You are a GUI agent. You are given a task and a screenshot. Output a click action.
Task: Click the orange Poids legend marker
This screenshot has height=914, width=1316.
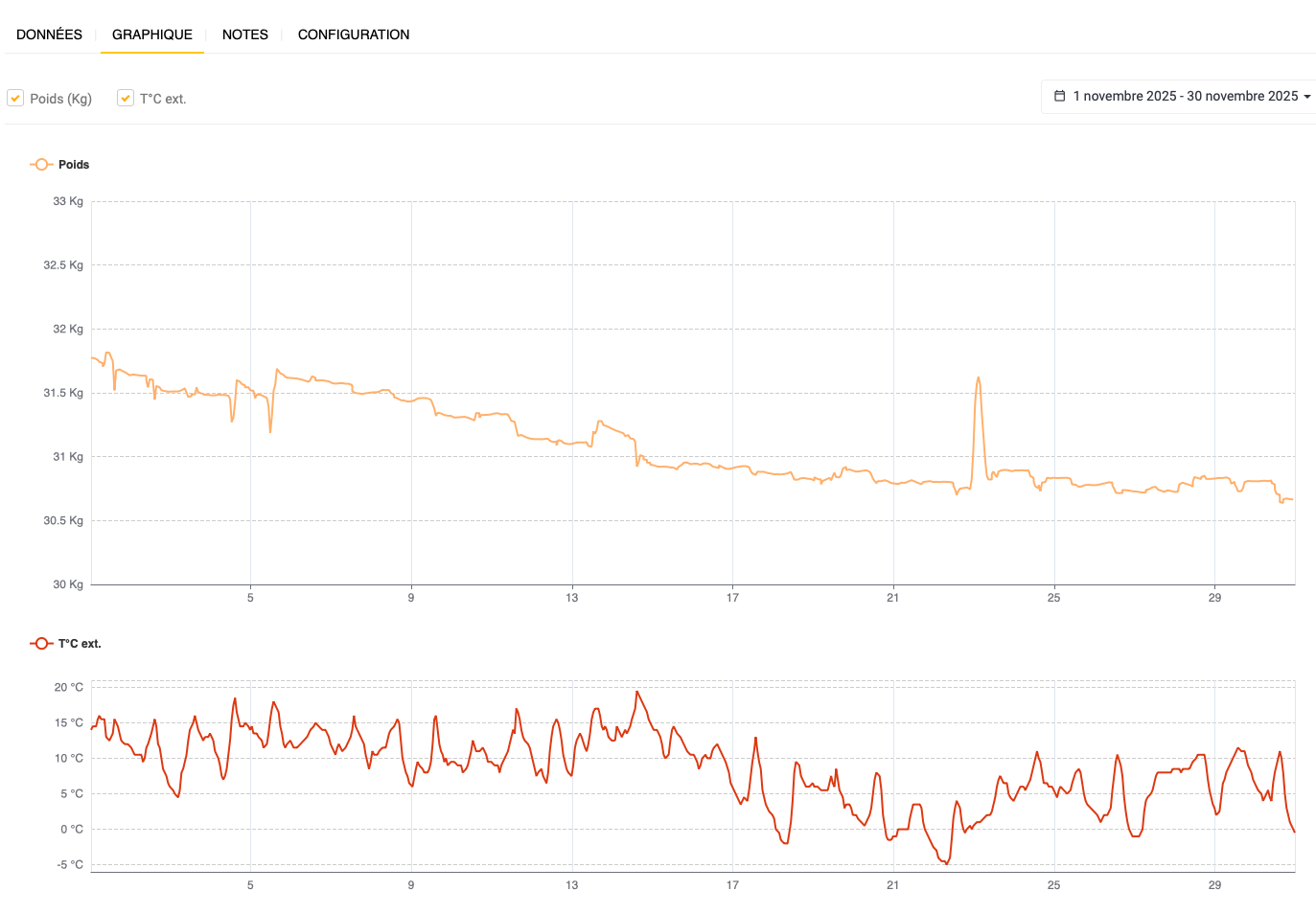(41, 165)
